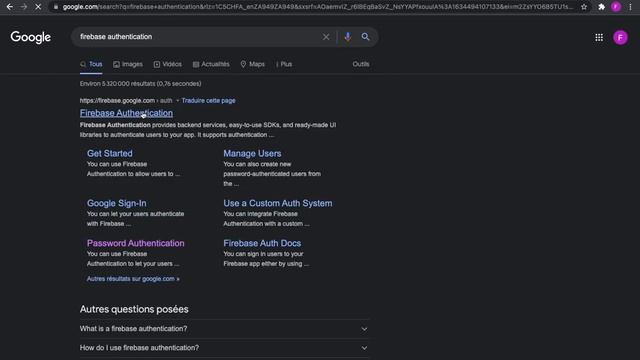Click Autres résultats sur google.com link
This screenshot has height=360, width=640.
tap(133, 279)
